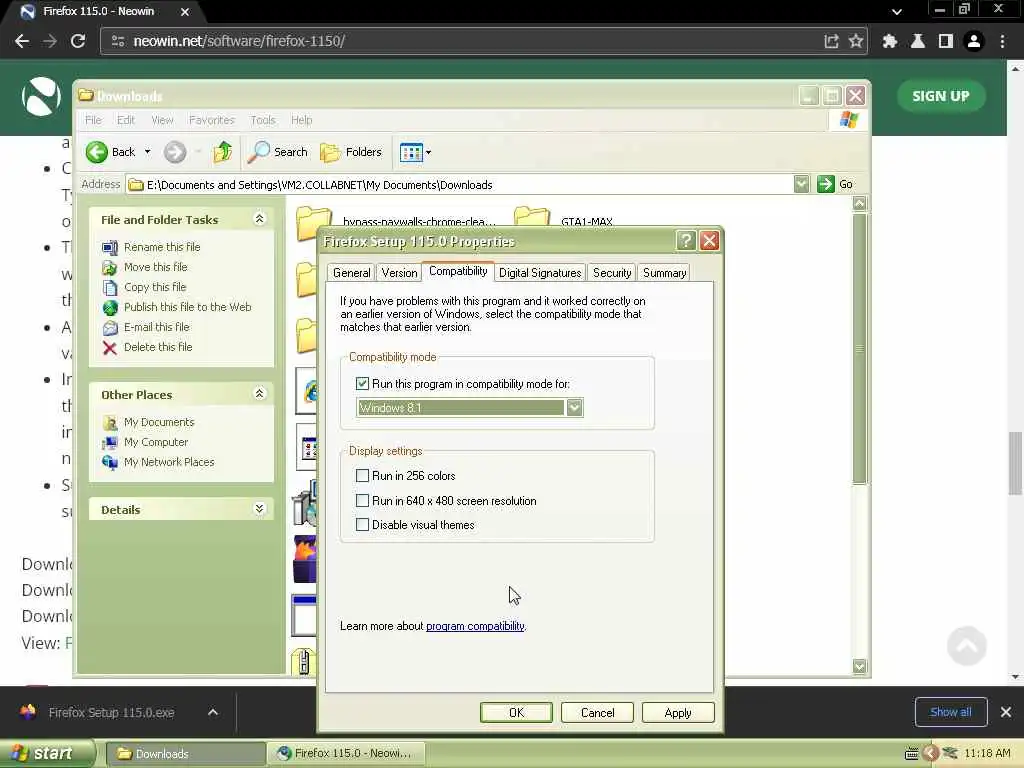Open the Favorites menu

point(212,120)
